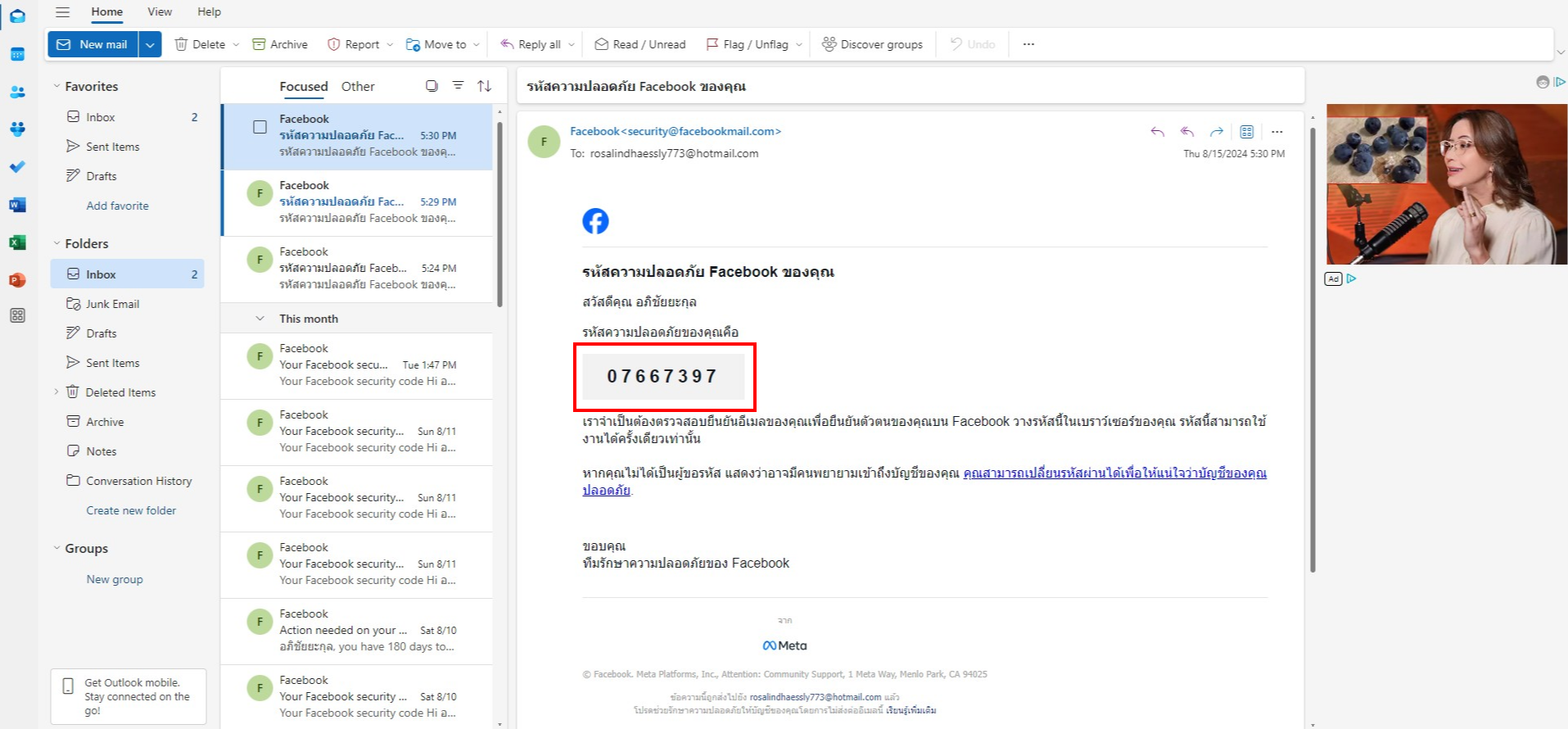The width and height of the screenshot is (1568, 729).
Task: Open the toolbar more options ellipsis
Action: click(x=1028, y=44)
